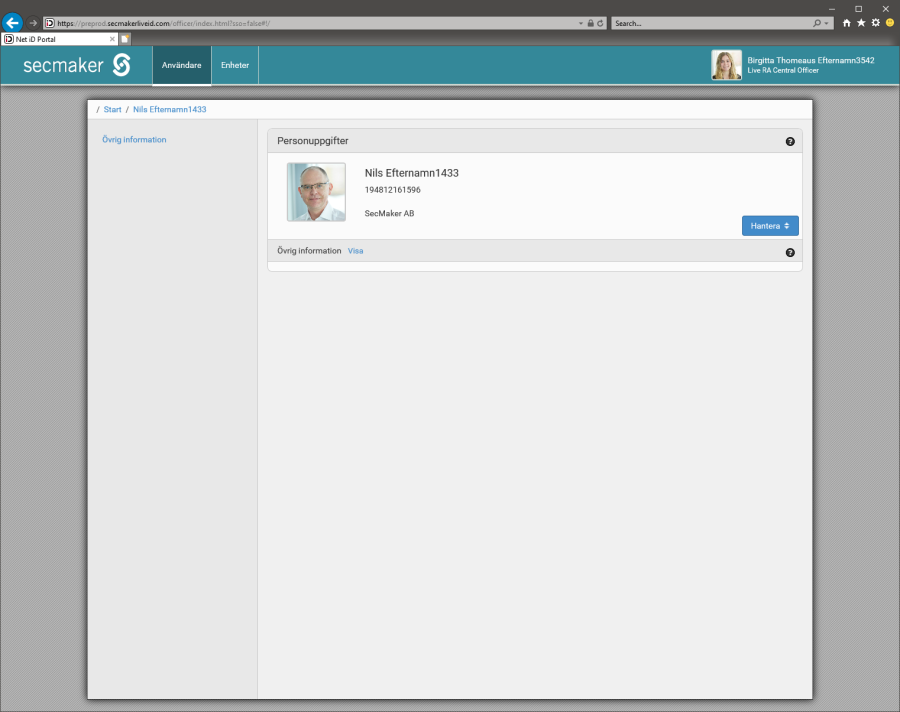
Task: Open Favorites star icon
Action: (x=861, y=23)
